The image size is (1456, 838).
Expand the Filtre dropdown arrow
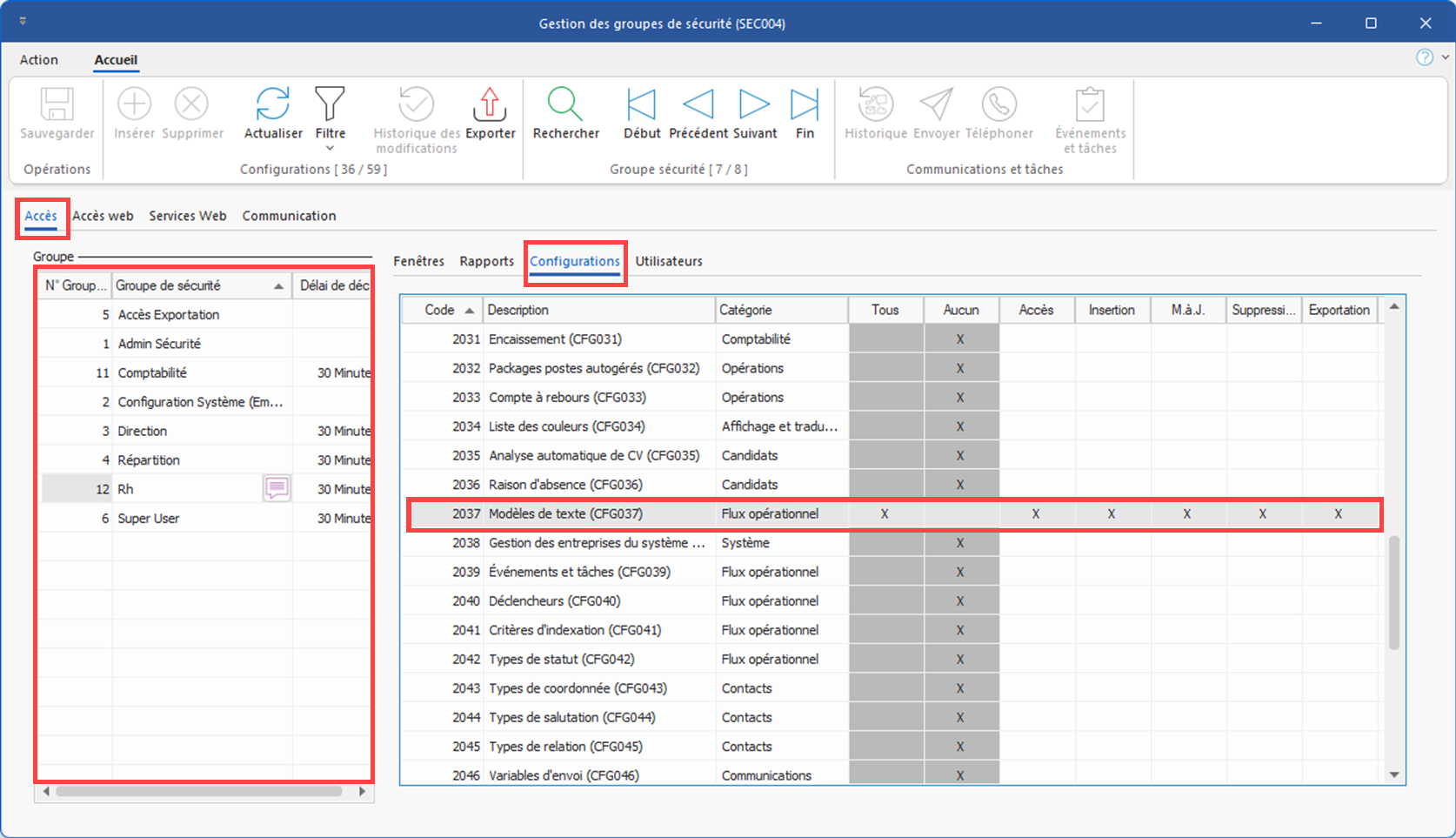pos(330,149)
